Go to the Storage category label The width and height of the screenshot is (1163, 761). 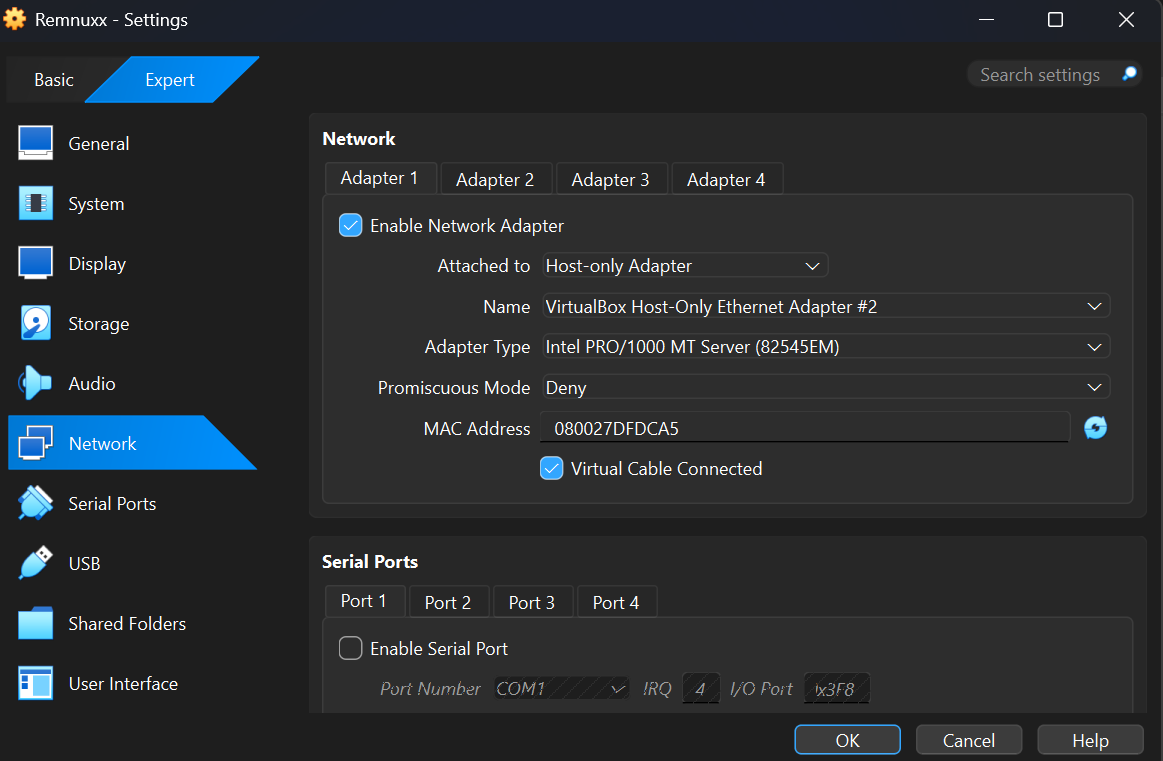tap(99, 323)
